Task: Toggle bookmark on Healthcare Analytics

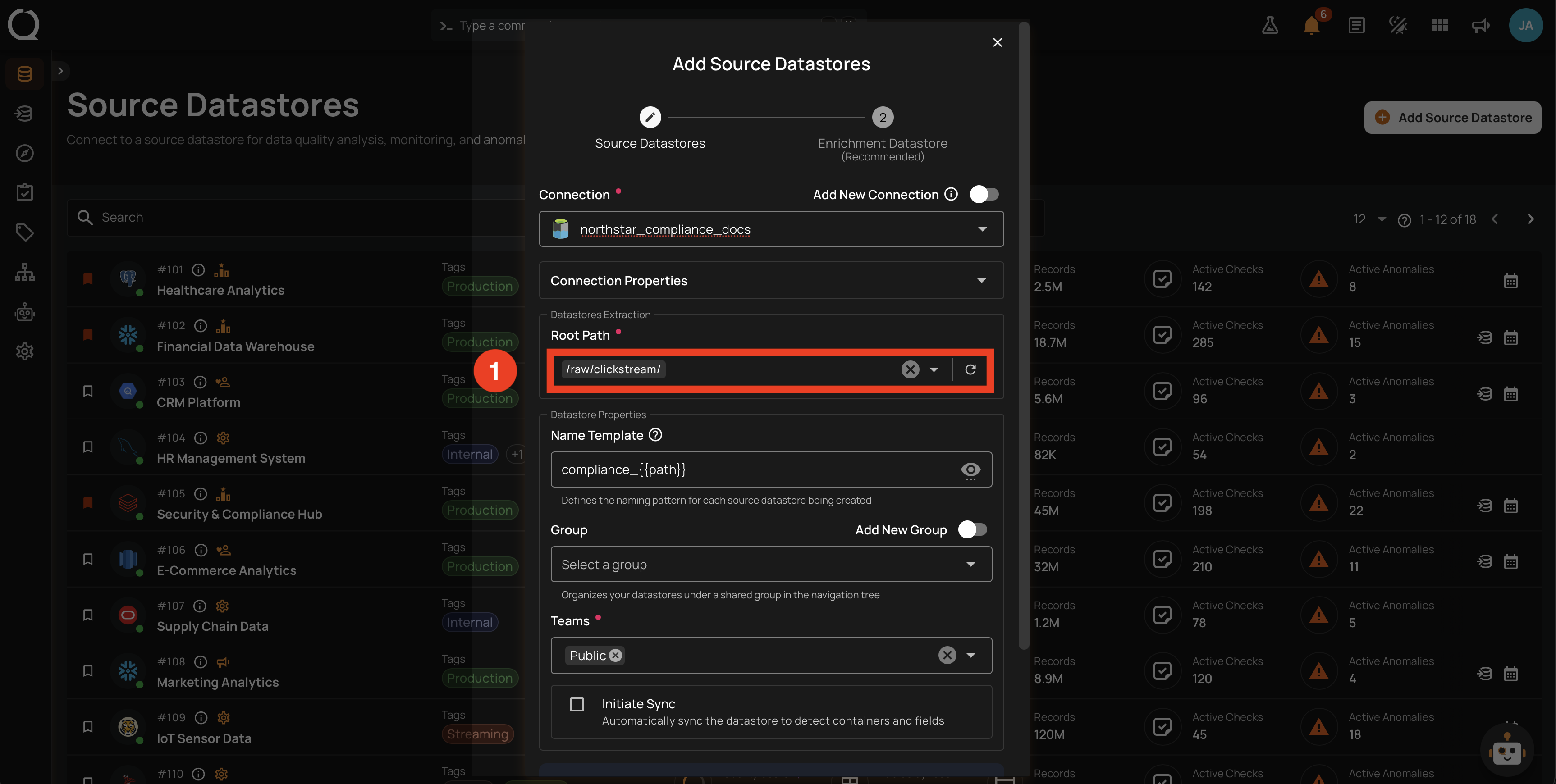Action: 87,278
